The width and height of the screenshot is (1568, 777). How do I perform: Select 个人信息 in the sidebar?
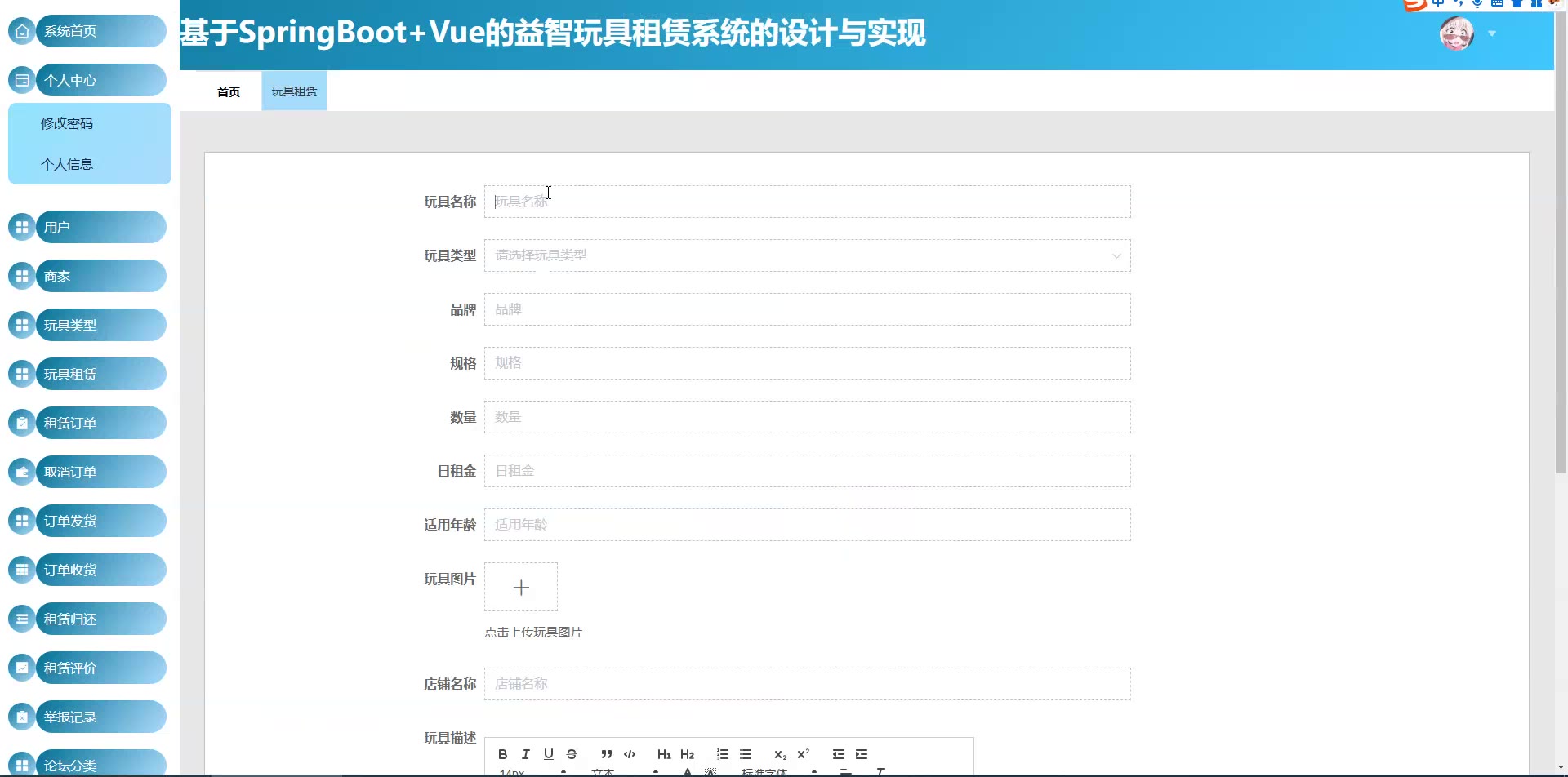[x=90, y=164]
